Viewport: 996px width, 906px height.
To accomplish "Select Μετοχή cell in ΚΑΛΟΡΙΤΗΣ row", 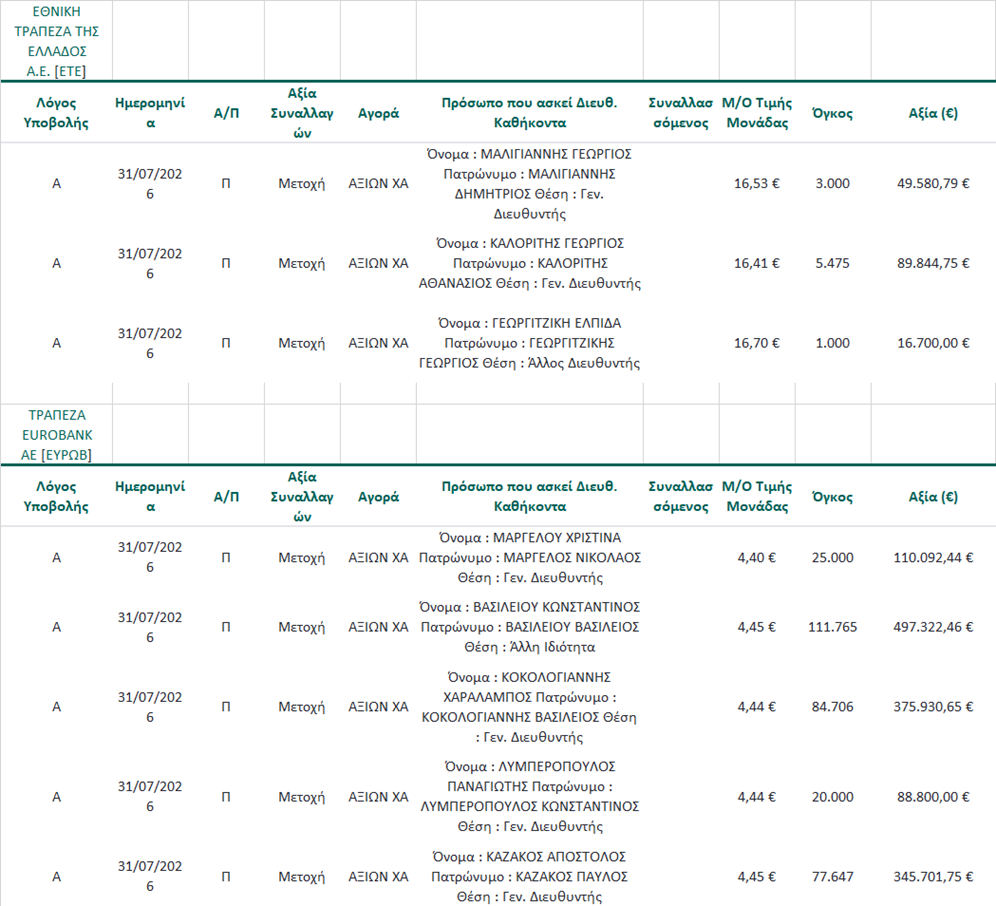I will (x=302, y=263).
